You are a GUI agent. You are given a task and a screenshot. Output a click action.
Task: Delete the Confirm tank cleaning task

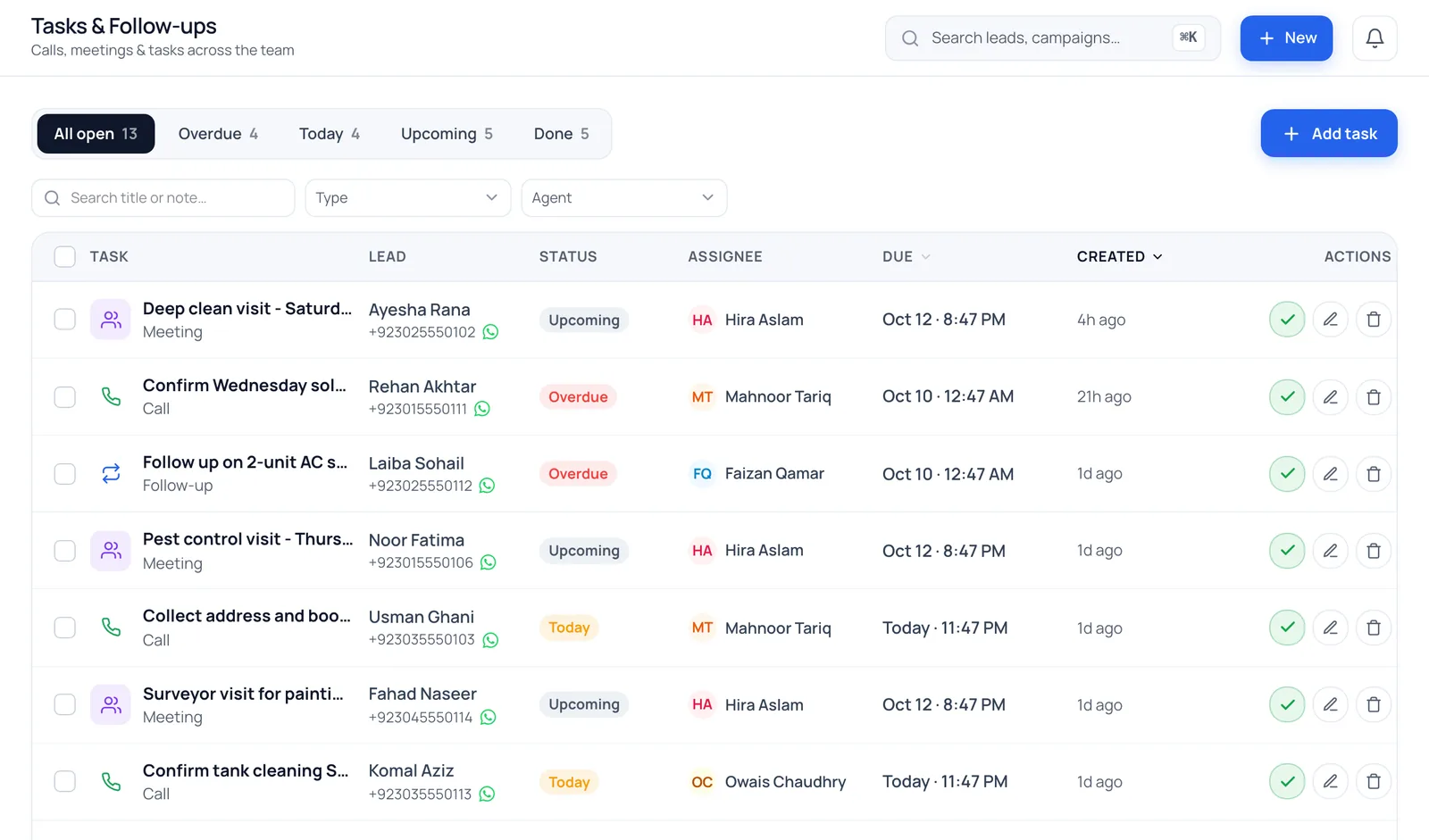pyautogui.click(x=1374, y=781)
